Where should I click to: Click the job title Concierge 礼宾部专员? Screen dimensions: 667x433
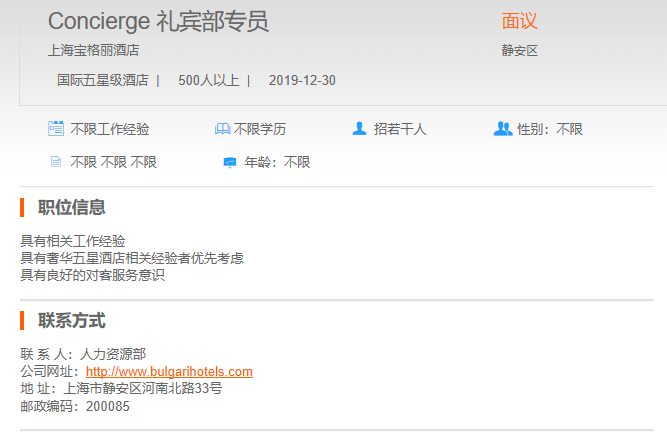click(158, 22)
